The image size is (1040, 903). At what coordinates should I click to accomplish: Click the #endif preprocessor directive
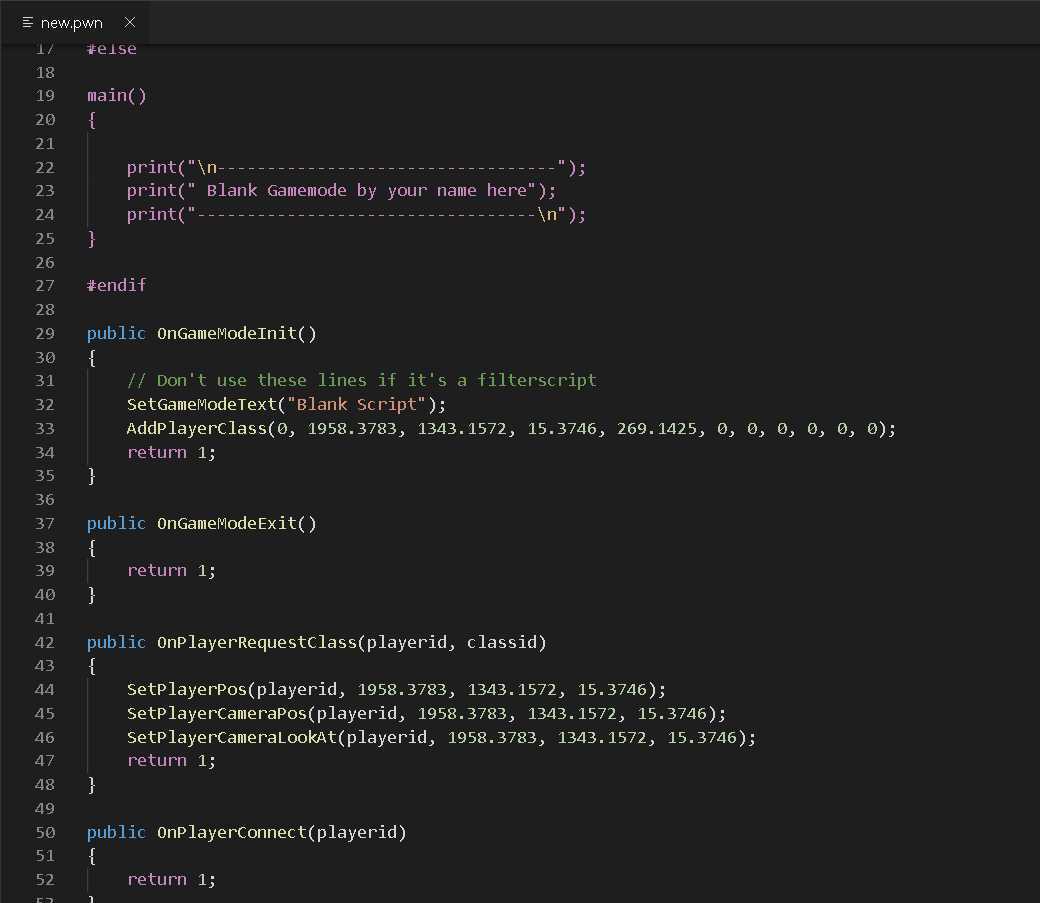pos(116,285)
